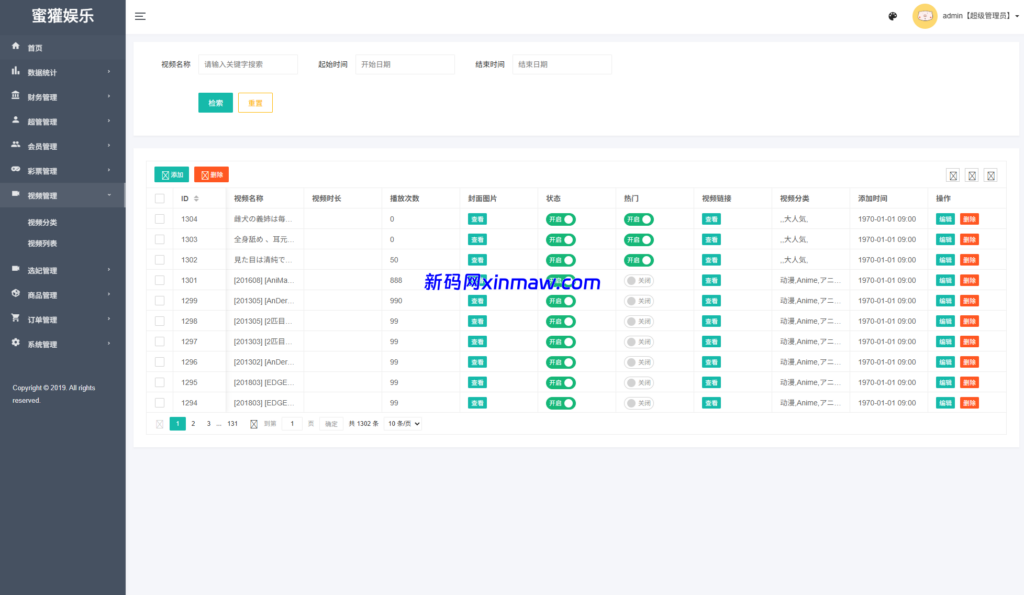The height and width of the screenshot is (595, 1024).
Task: Open the 10条/页 page size dropdown
Action: click(403, 423)
